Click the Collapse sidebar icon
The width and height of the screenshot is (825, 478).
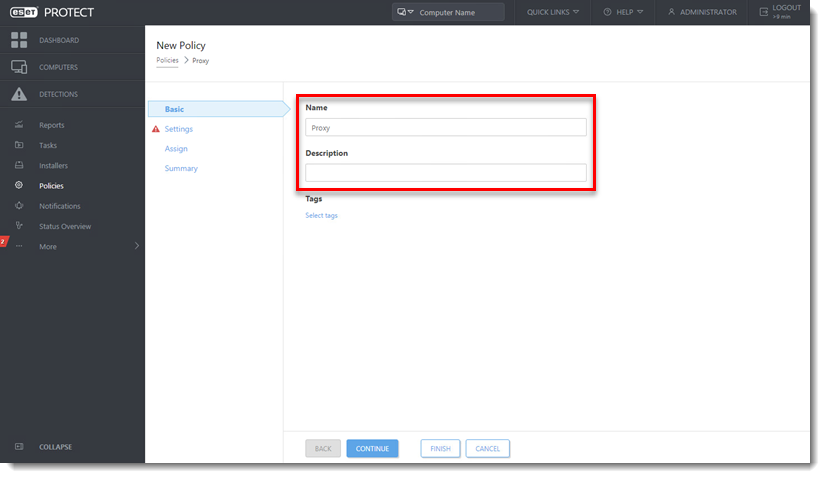[19, 446]
